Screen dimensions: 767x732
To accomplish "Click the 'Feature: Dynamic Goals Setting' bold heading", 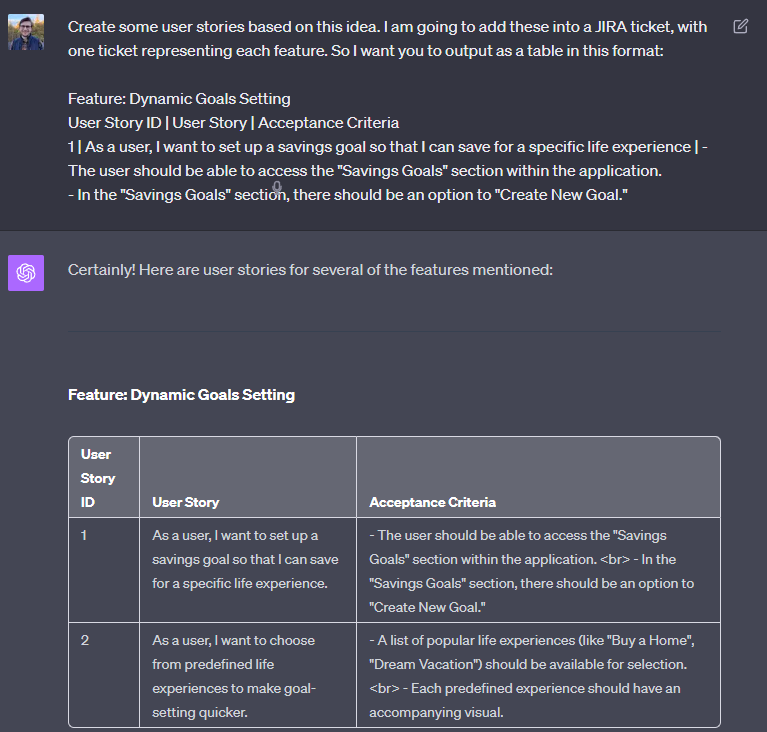I will coord(181,395).
